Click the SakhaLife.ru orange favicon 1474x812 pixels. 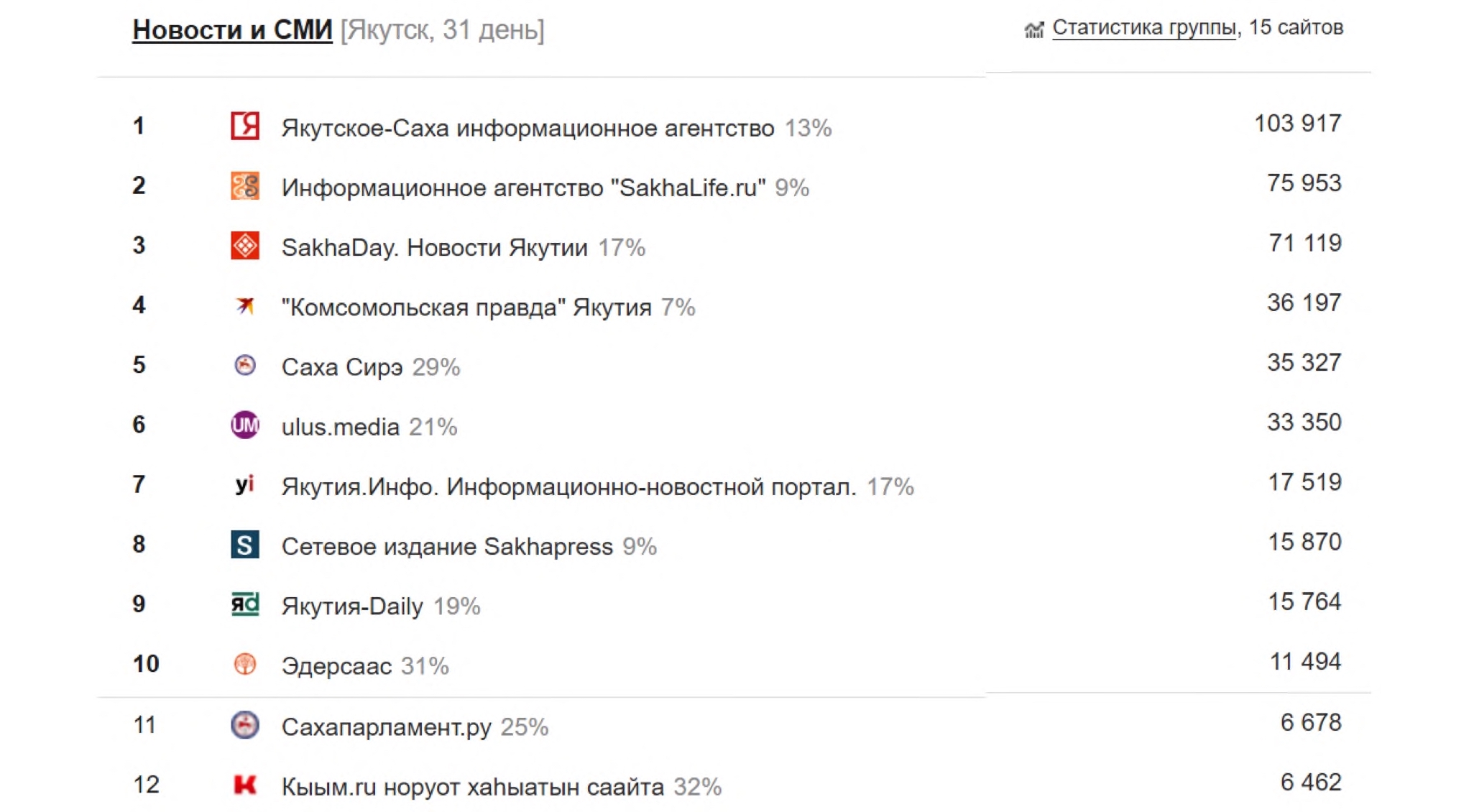click(245, 186)
